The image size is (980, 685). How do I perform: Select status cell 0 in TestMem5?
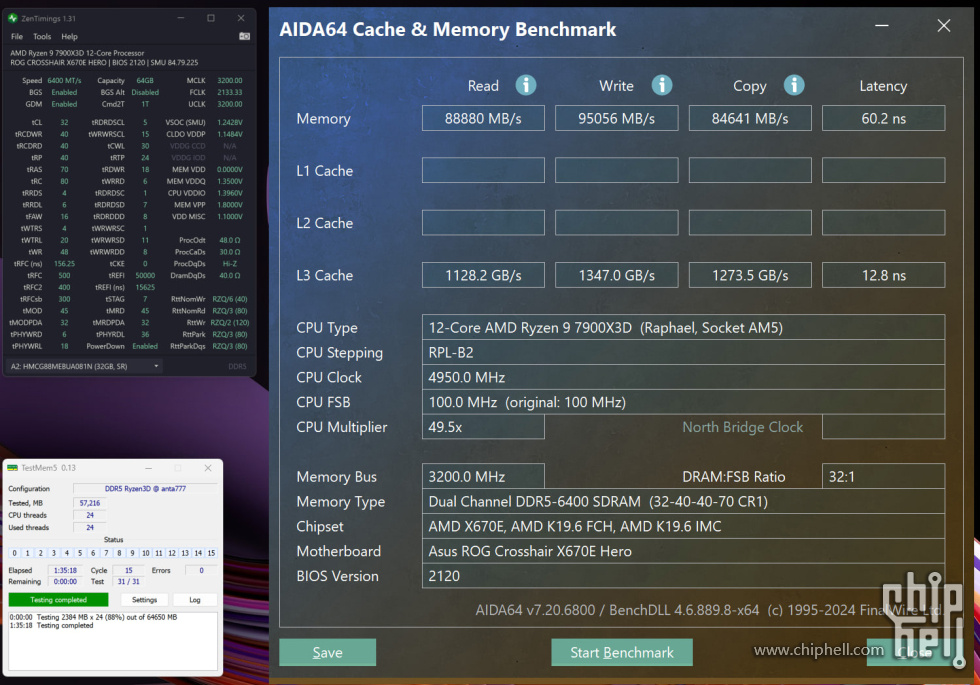[14, 553]
